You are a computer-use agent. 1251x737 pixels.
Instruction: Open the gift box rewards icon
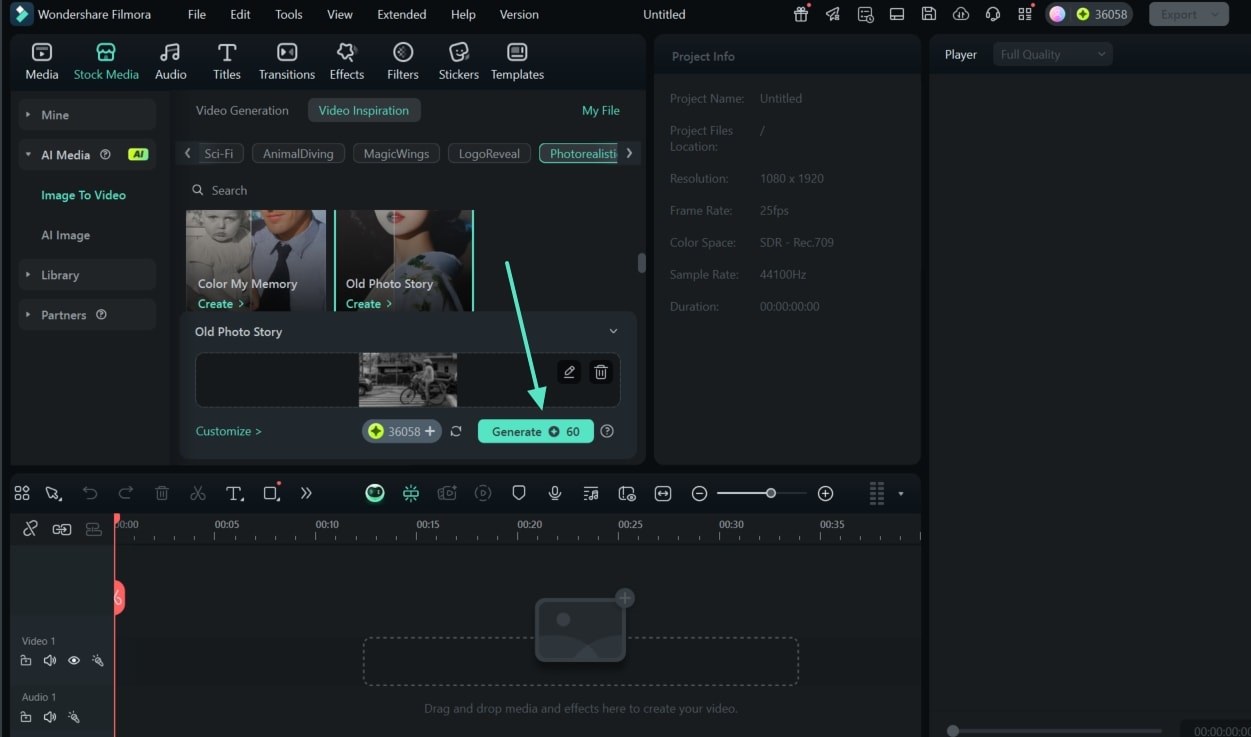(x=801, y=14)
